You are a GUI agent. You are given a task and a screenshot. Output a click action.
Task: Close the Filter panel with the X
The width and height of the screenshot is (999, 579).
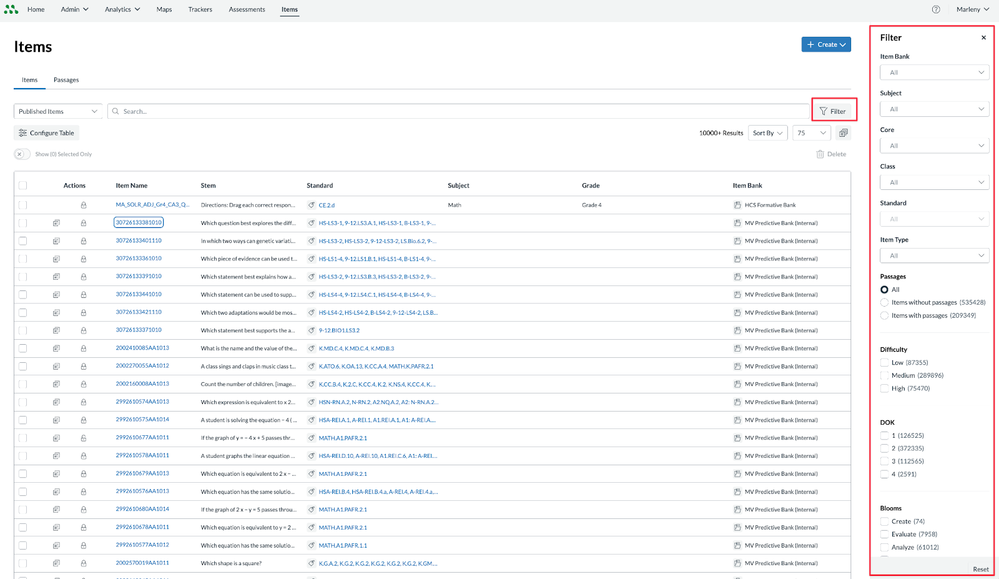[983, 38]
